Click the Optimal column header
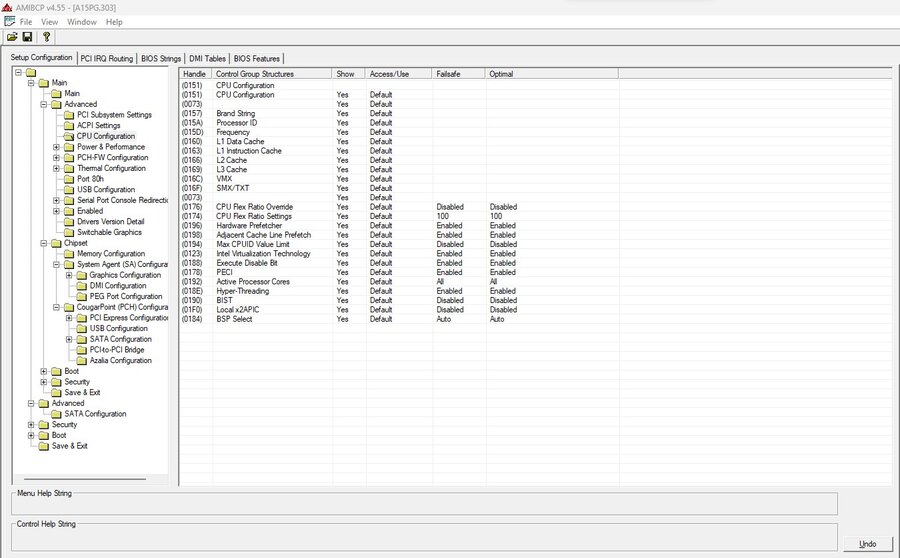900x558 pixels. pyautogui.click(x=552, y=73)
